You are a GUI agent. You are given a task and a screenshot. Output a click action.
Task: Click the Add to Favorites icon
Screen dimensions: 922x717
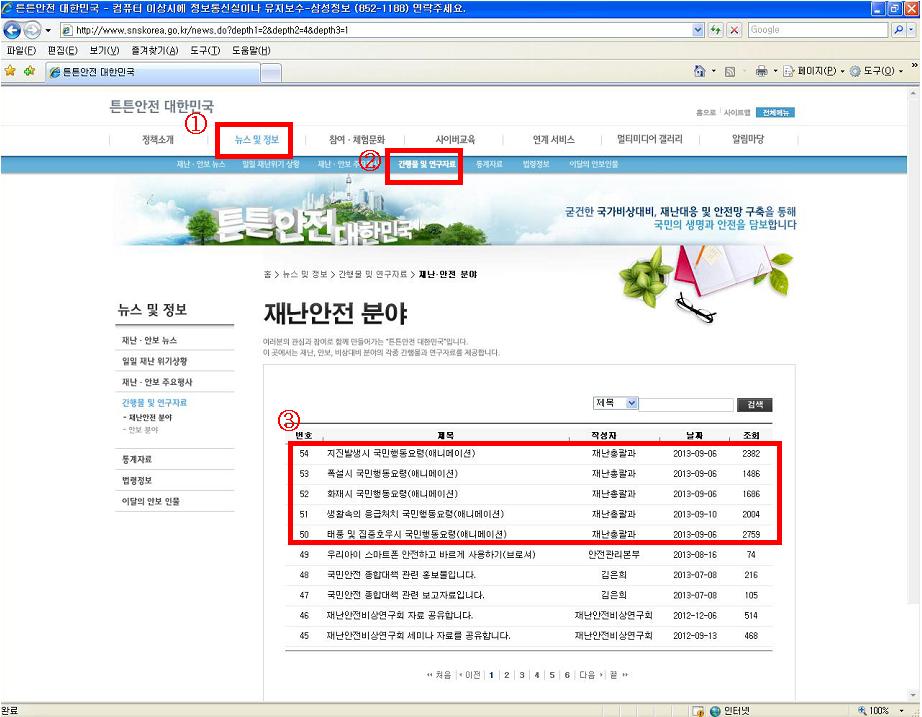point(27,71)
